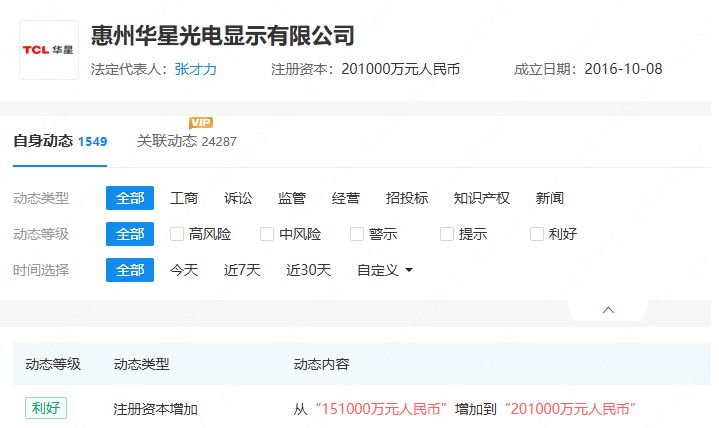Filter by 监管 type
This screenshot has height=428, width=719.
coord(292,198)
